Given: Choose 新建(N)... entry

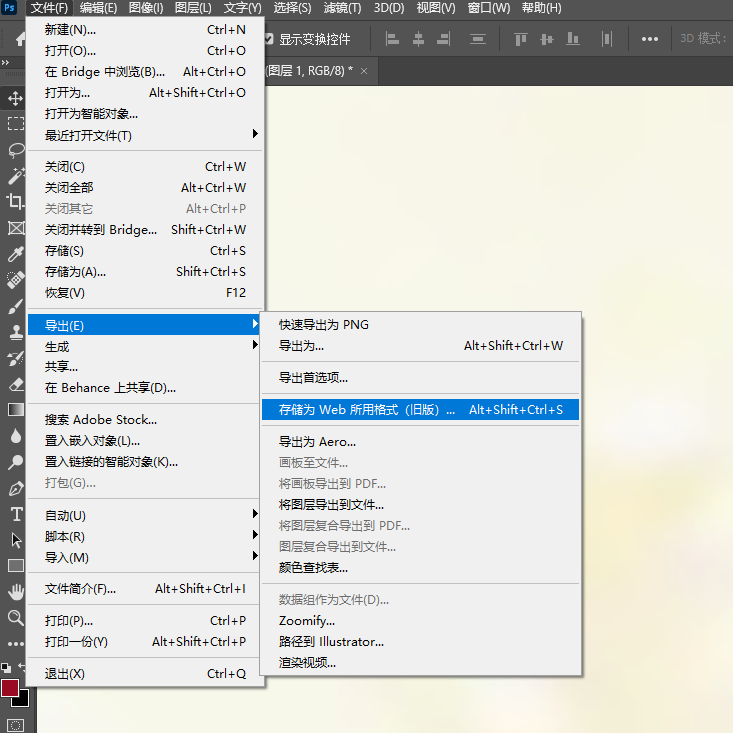Looking at the screenshot, I should click(x=145, y=29).
